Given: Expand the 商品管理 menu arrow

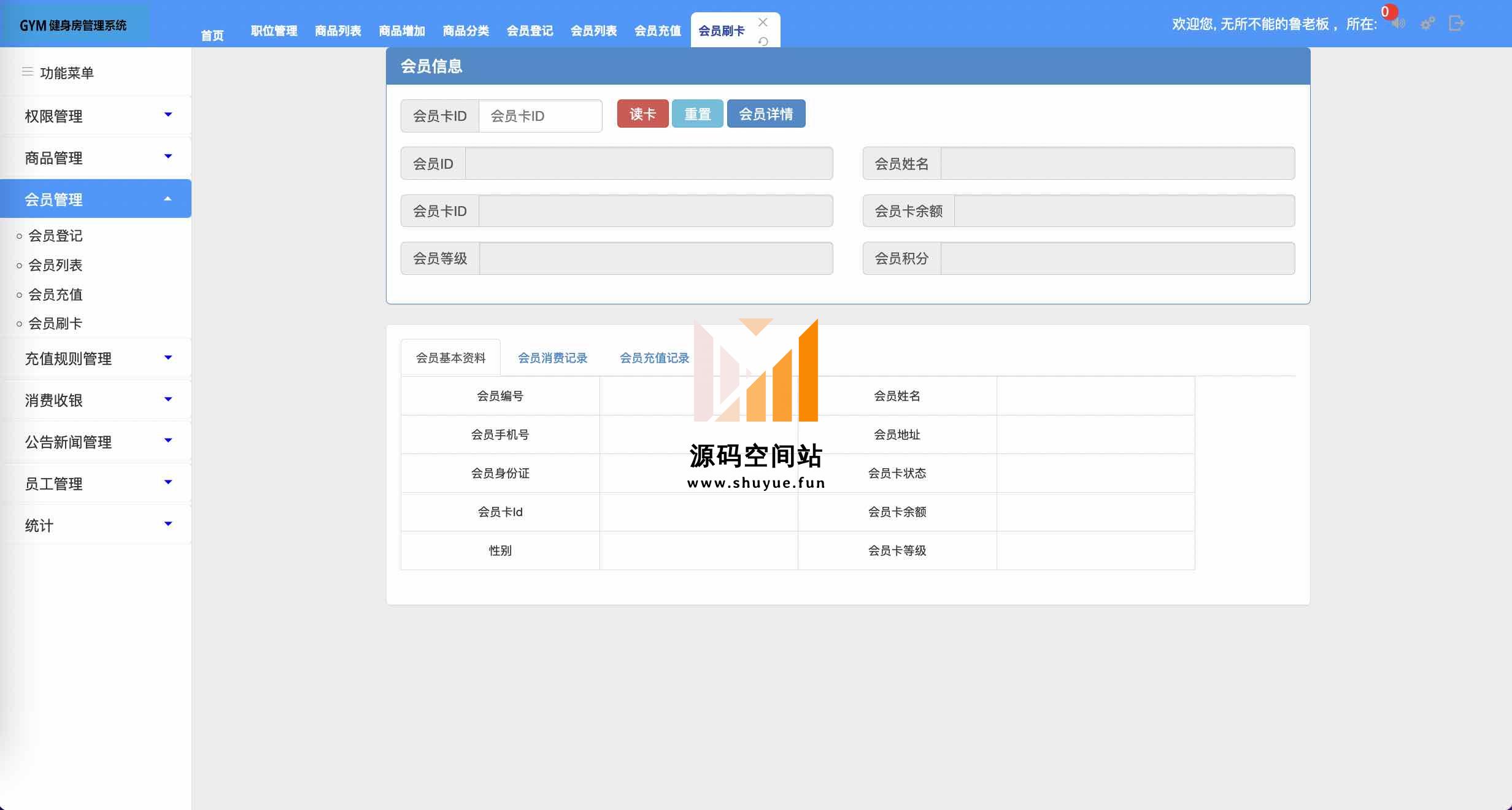Looking at the screenshot, I should coord(168,156).
